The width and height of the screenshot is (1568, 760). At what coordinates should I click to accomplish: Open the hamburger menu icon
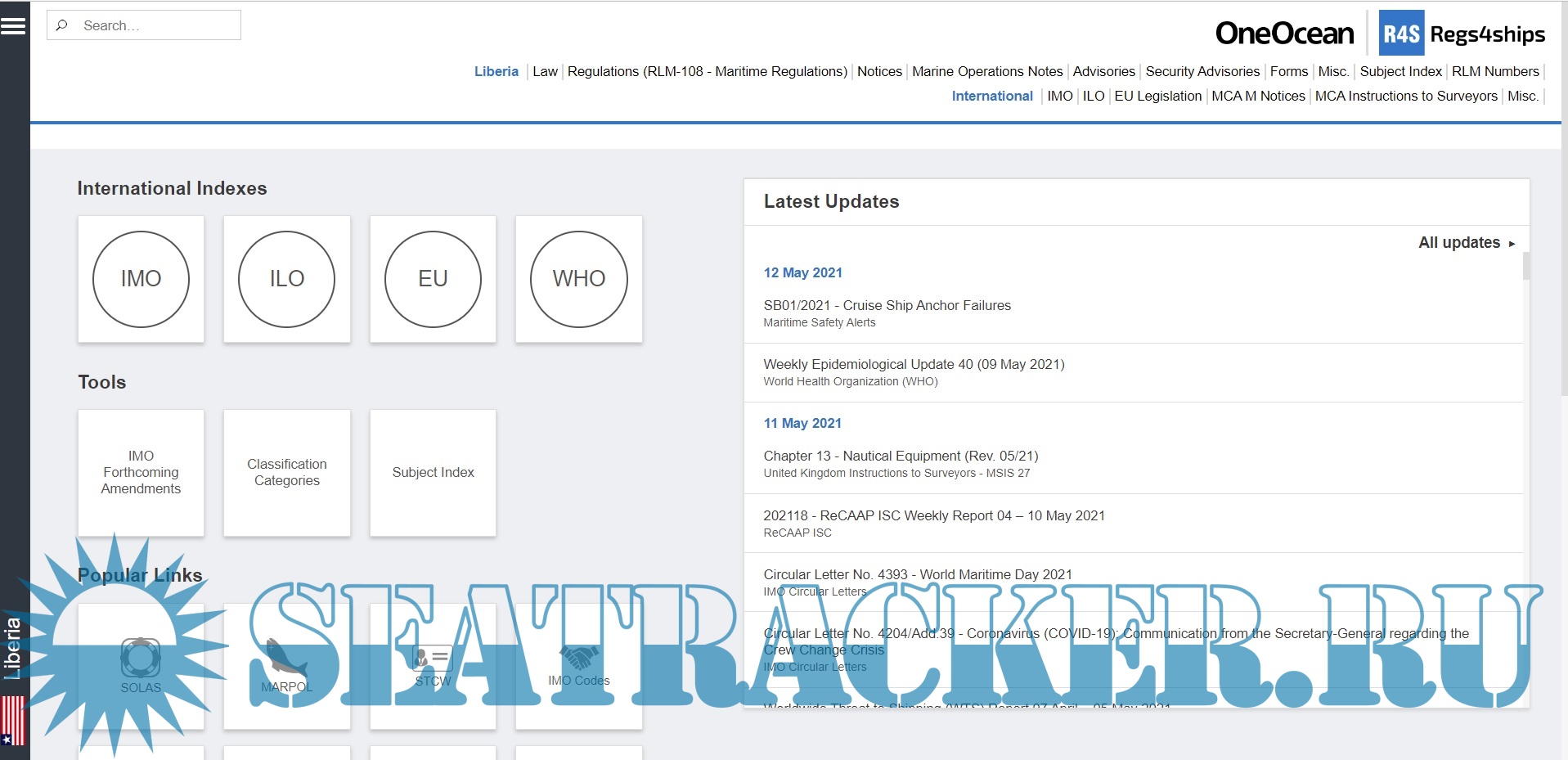13,26
